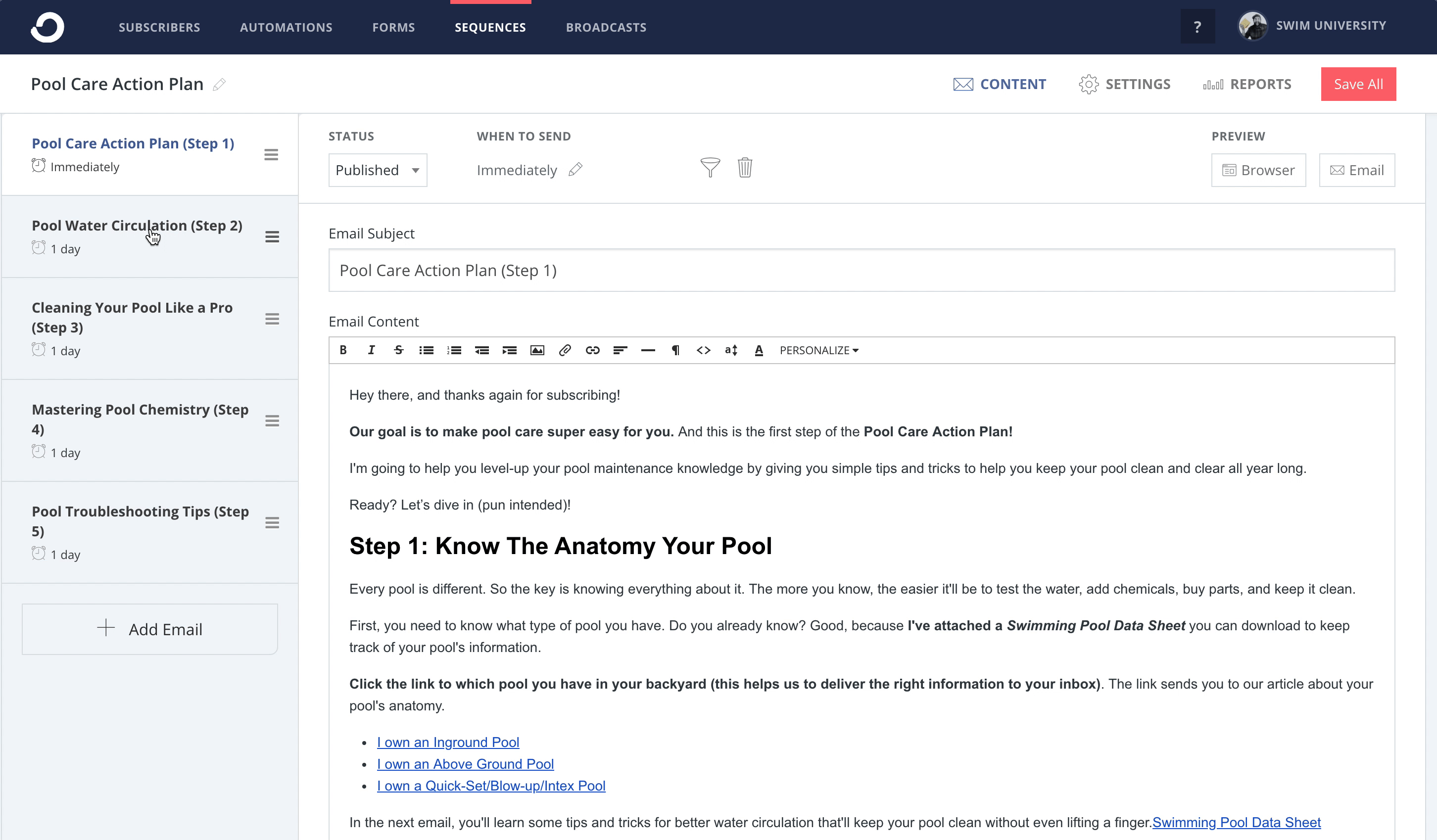Click the insert image icon
This screenshot has width=1437, height=840.
click(537, 350)
